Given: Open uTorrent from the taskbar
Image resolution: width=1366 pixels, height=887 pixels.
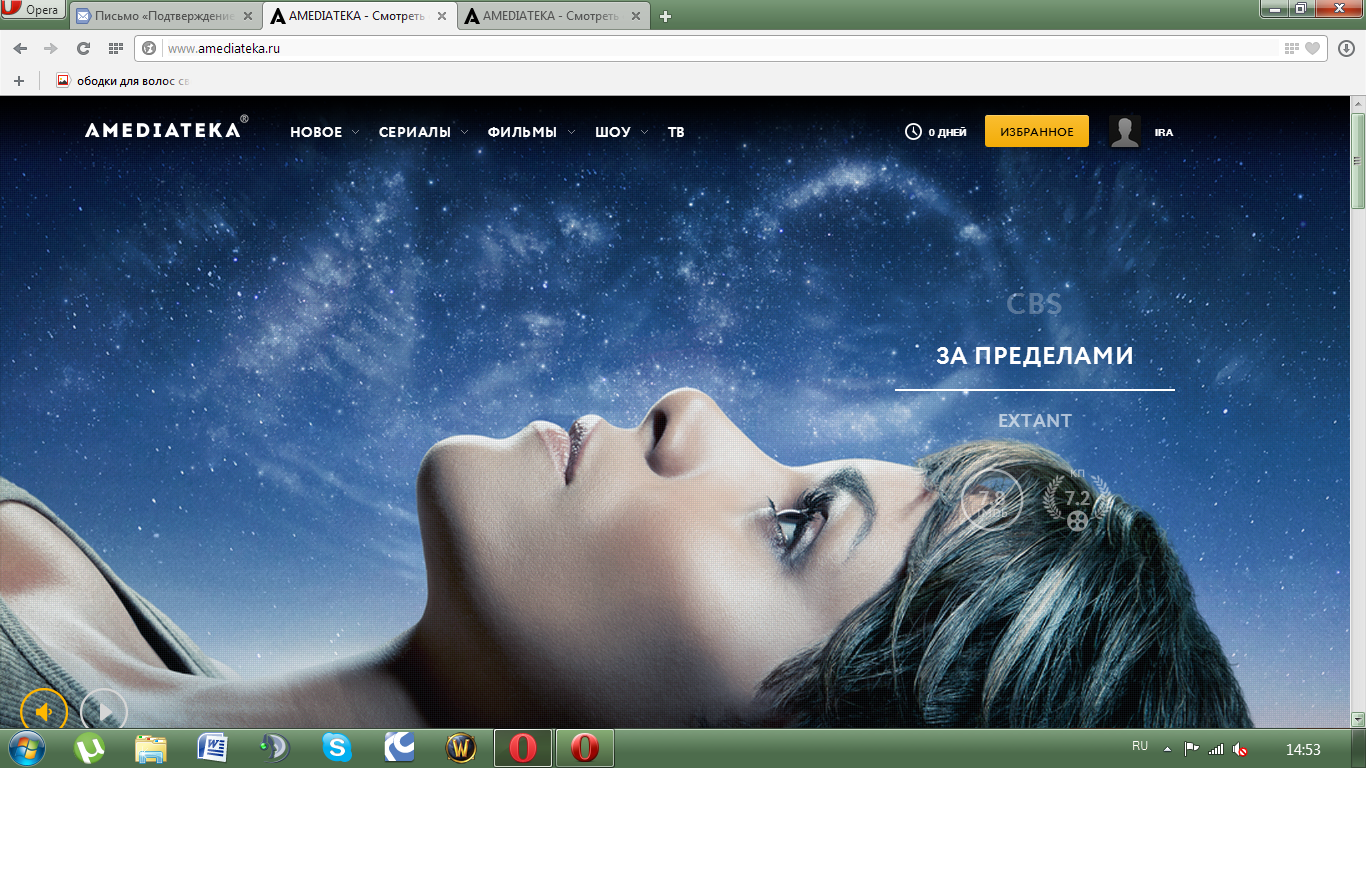Looking at the screenshot, I should click(x=89, y=748).
